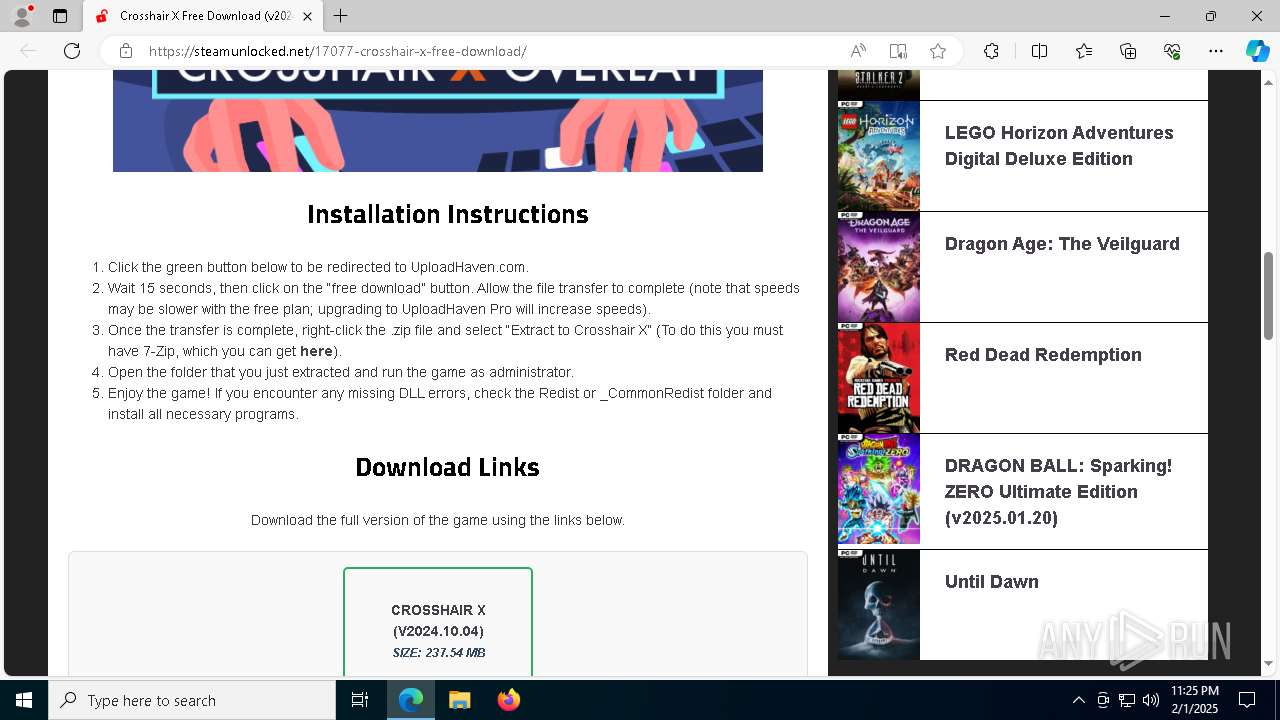Screen dimensions: 1280x720
Task: Click the 7-Zip 'here' link
Action: click(x=316, y=351)
